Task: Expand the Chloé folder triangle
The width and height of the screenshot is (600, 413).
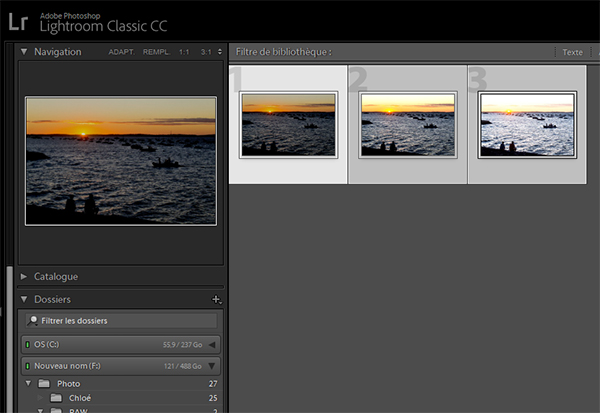Action: (x=40, y=398)
